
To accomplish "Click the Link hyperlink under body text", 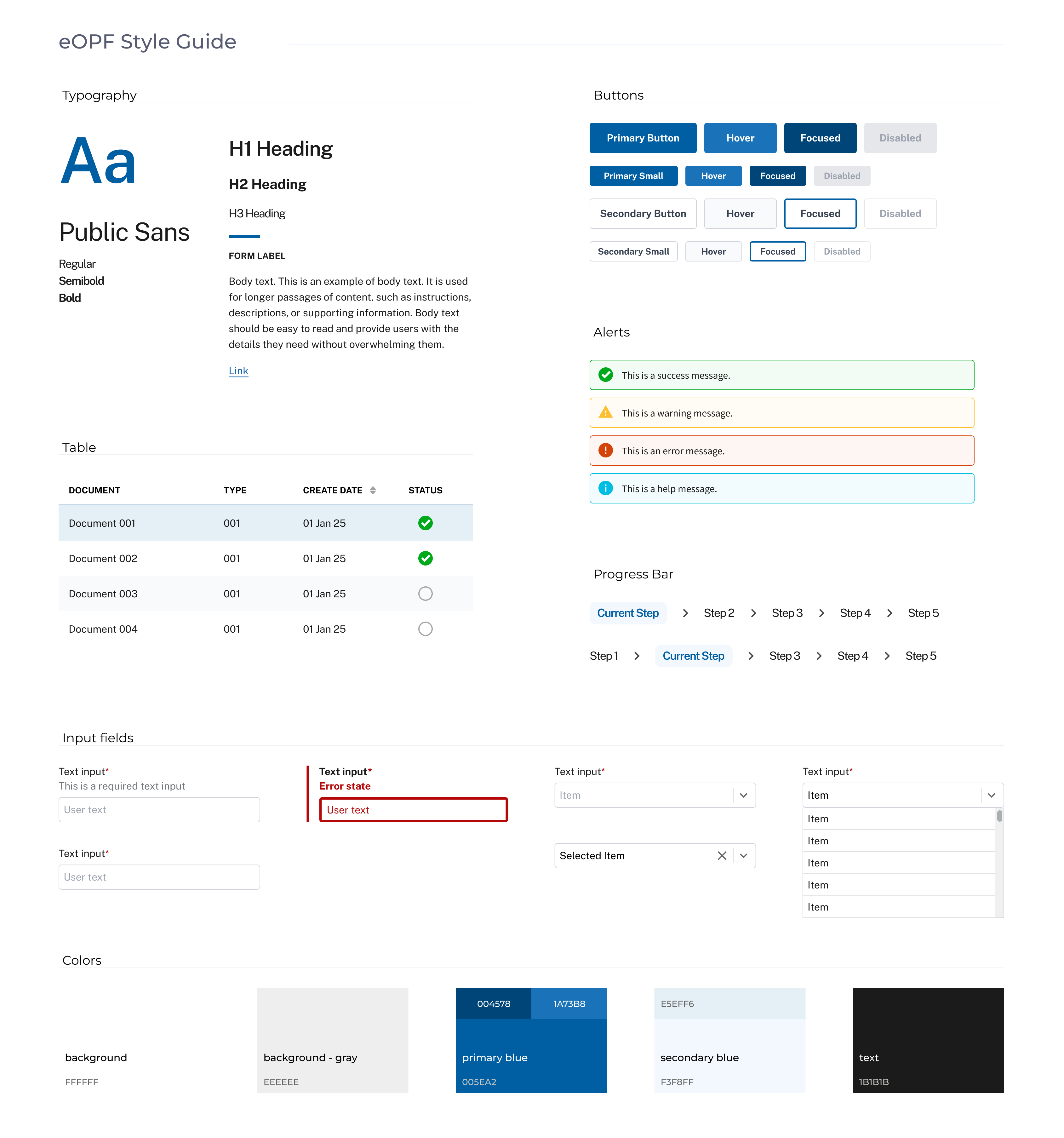I will (238, 371).
